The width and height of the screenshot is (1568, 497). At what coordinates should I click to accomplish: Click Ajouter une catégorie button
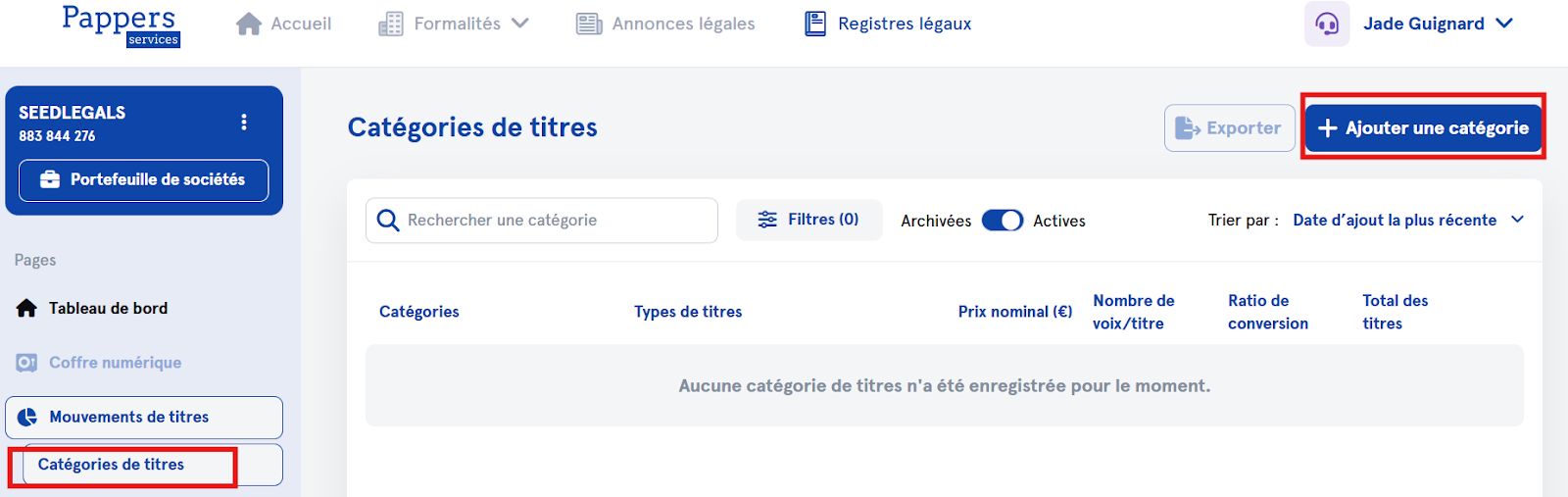coord(1423,127)
